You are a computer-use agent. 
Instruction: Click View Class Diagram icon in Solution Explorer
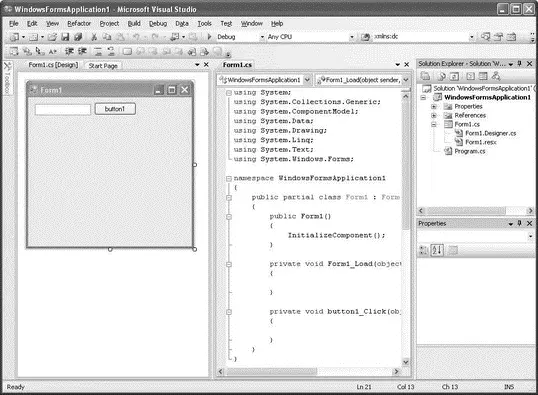tap(496, 76)
